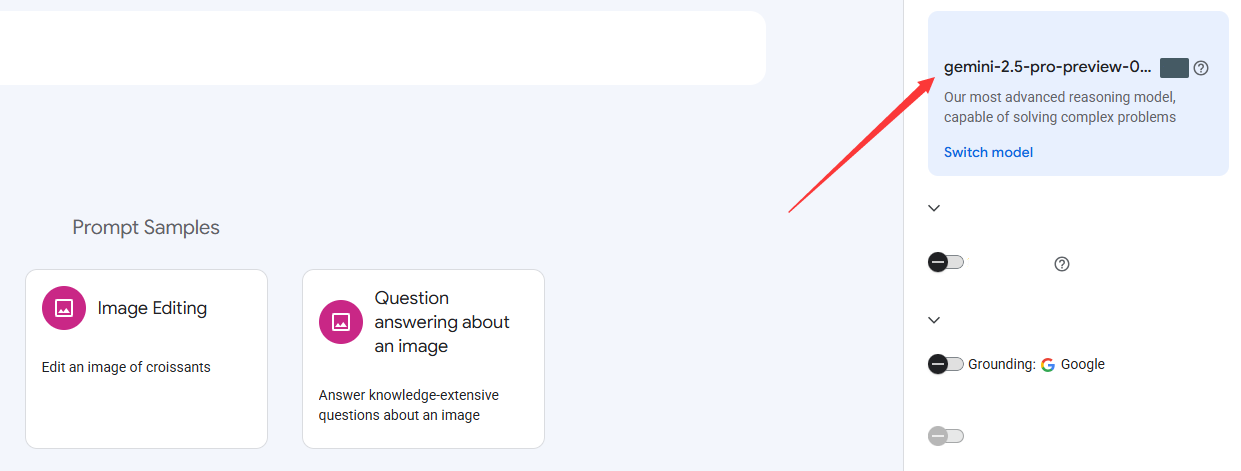Click the Switch model link
1241x471 pixels.
(x=988, y=152)
